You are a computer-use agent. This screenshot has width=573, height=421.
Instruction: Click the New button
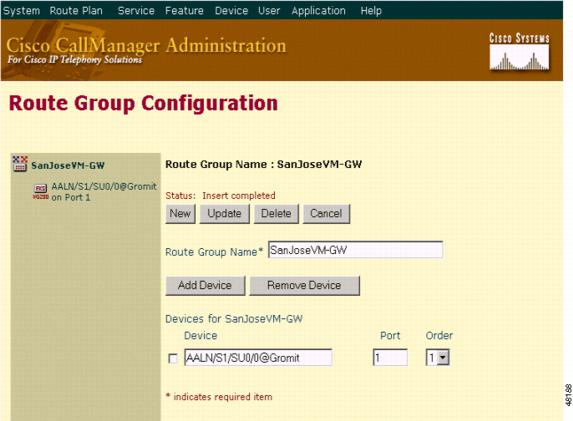[180, 213]
